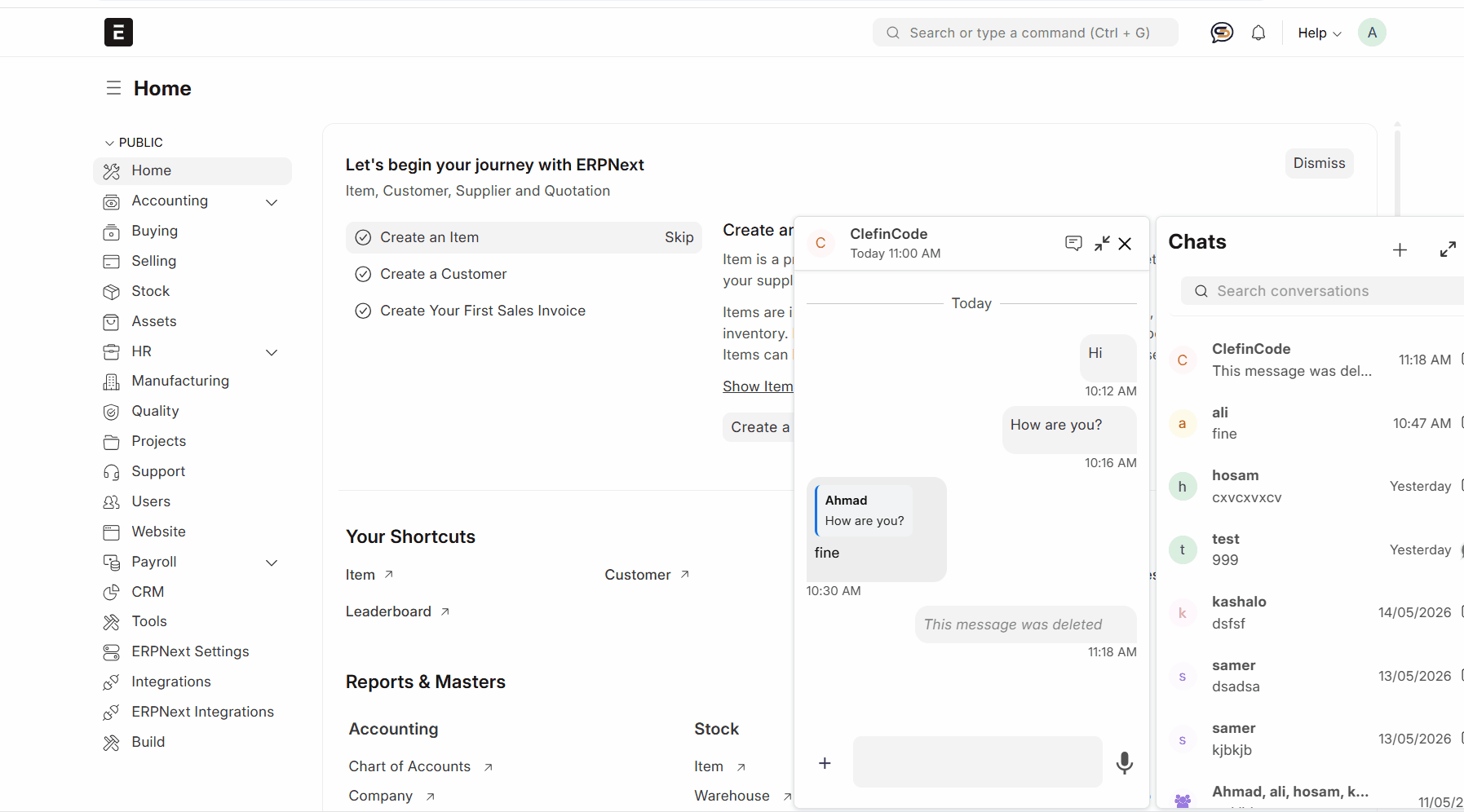Click the Website icon in sidebar

click(112, 532)
